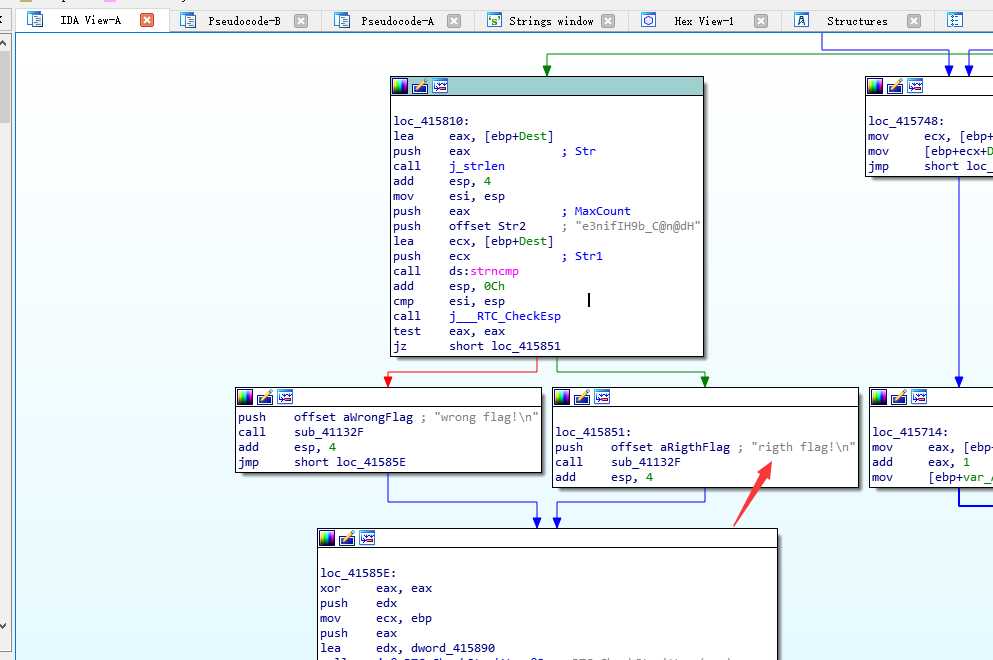Switch to the IDA View-A tab
Image resolution: width=993 pixels, height=660 pixels.
[x=91, y=20]
